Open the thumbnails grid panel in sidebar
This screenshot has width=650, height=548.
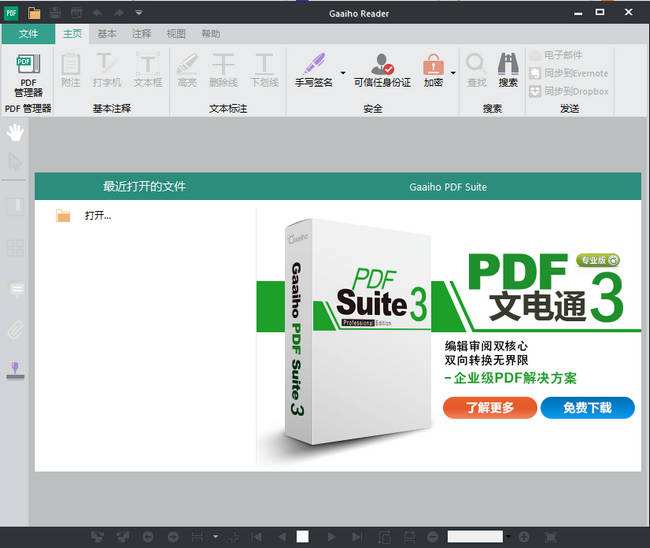pos(15,248)
